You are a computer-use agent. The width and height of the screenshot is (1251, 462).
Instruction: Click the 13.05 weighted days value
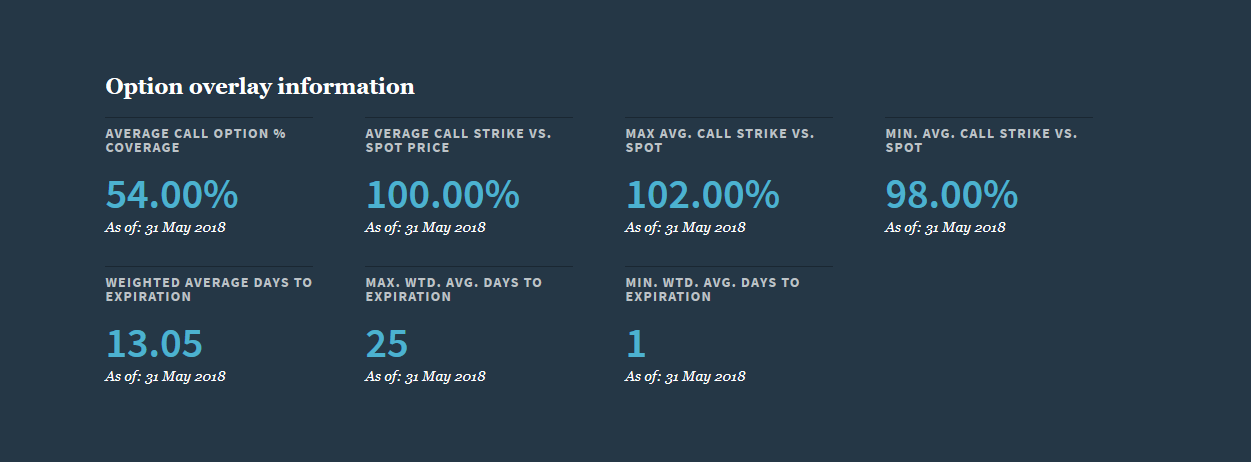click(x=154, y=344)
